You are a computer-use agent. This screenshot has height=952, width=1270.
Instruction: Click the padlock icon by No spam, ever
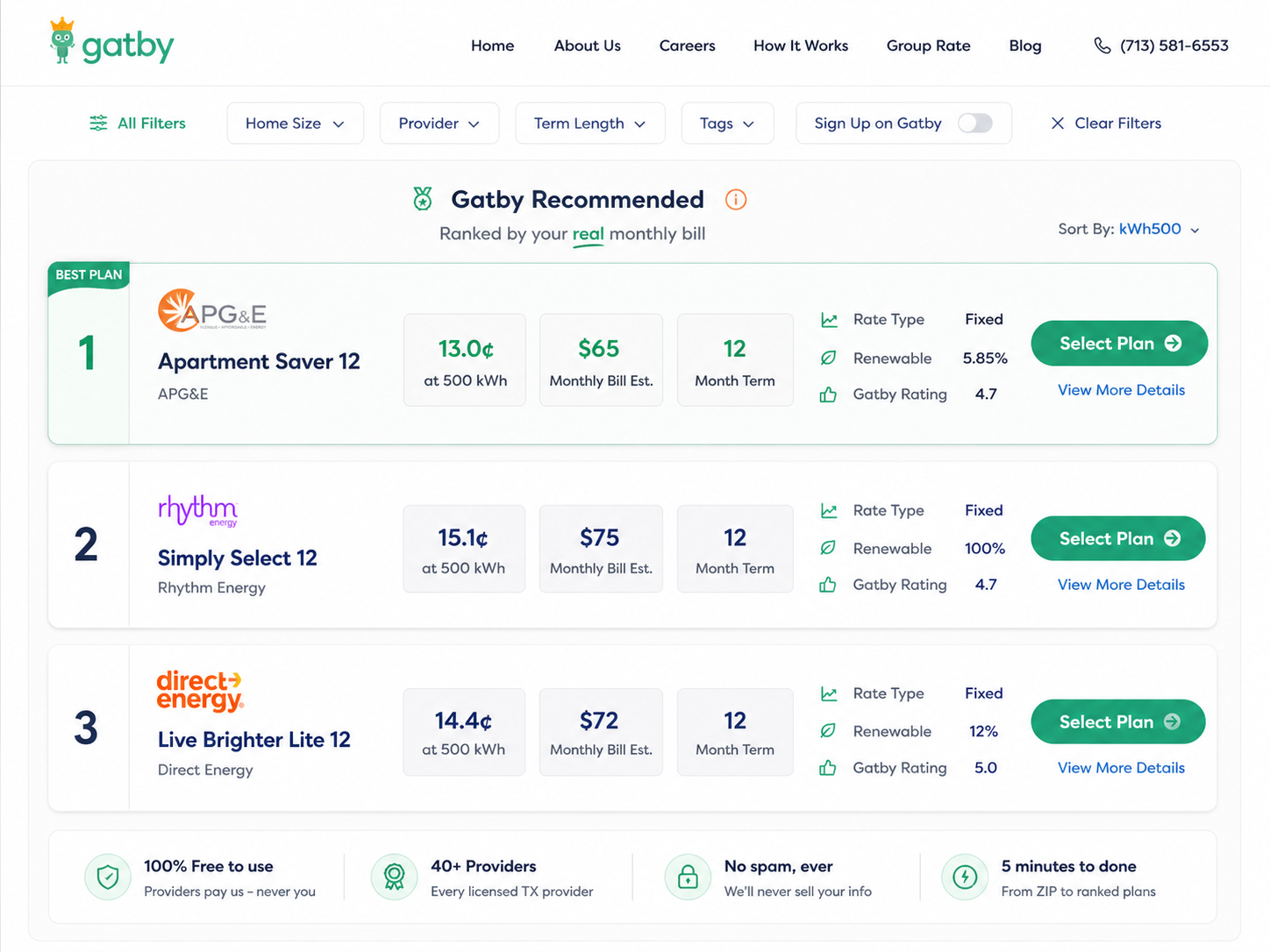[x=689, y=877]
